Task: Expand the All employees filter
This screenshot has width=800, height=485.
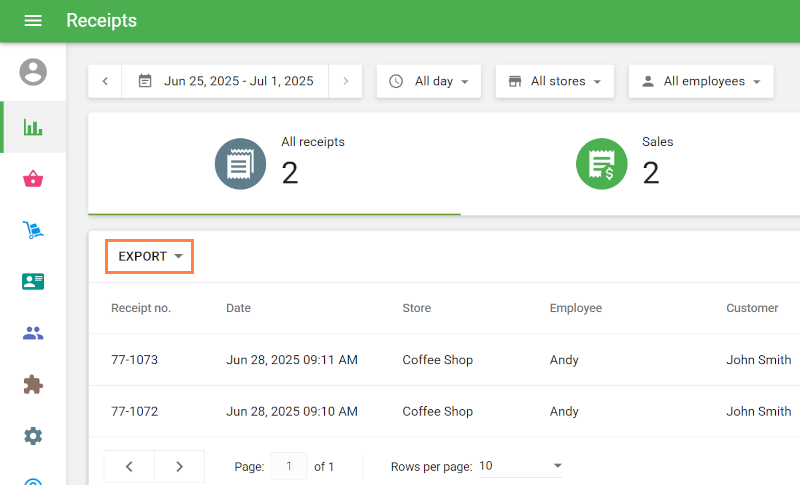Action: pos(701,81)
